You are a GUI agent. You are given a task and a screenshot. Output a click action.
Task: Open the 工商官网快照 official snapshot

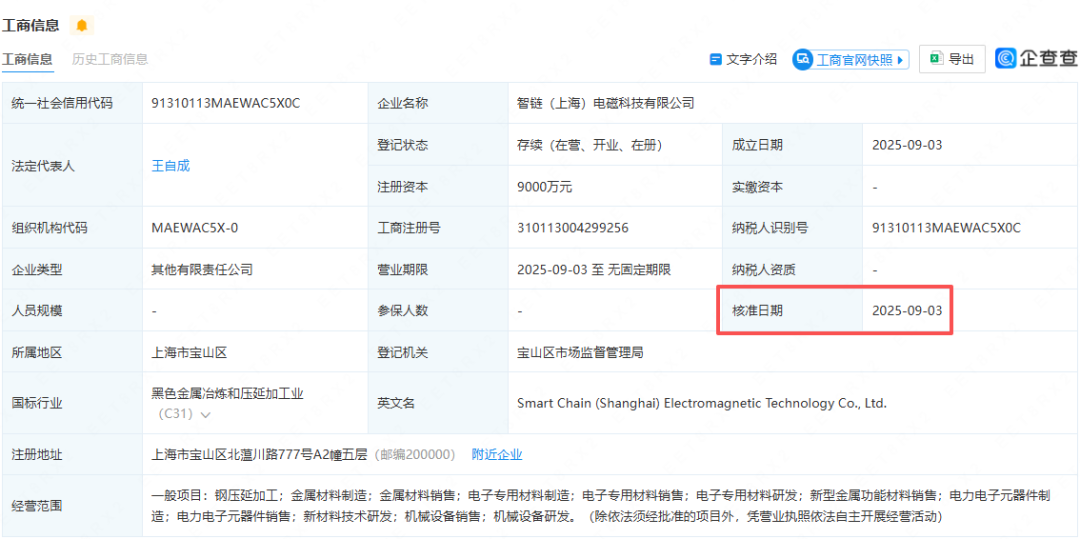click(850, 59)
